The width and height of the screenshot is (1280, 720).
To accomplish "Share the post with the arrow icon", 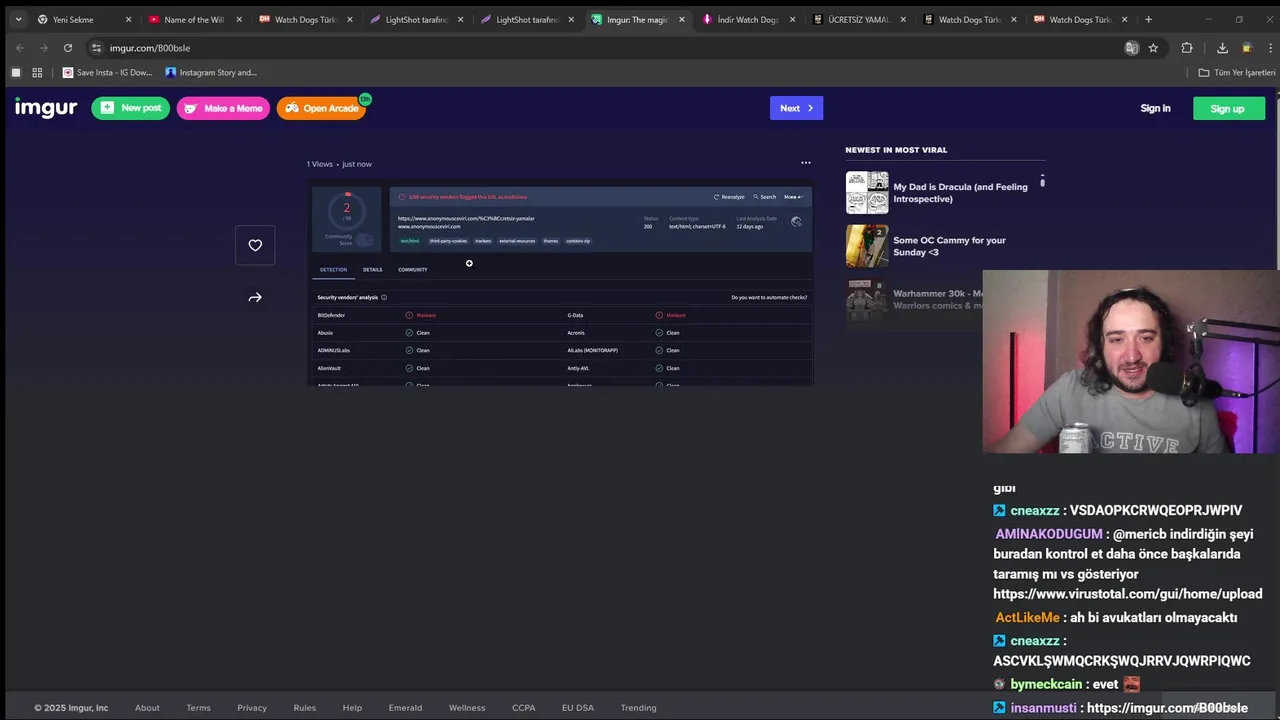I will tap(255, 297).
